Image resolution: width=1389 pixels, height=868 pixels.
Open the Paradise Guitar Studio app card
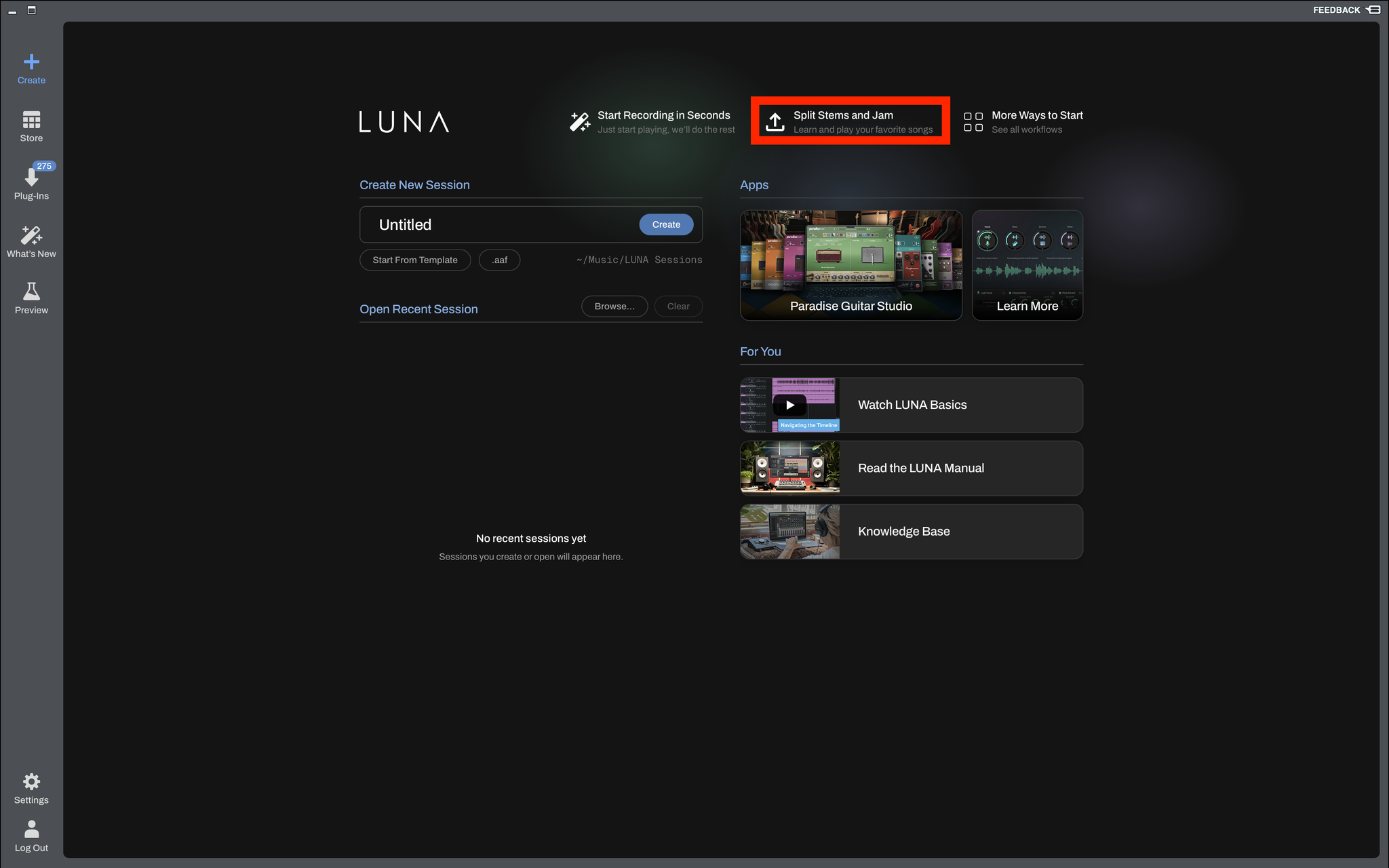(851, 265)
